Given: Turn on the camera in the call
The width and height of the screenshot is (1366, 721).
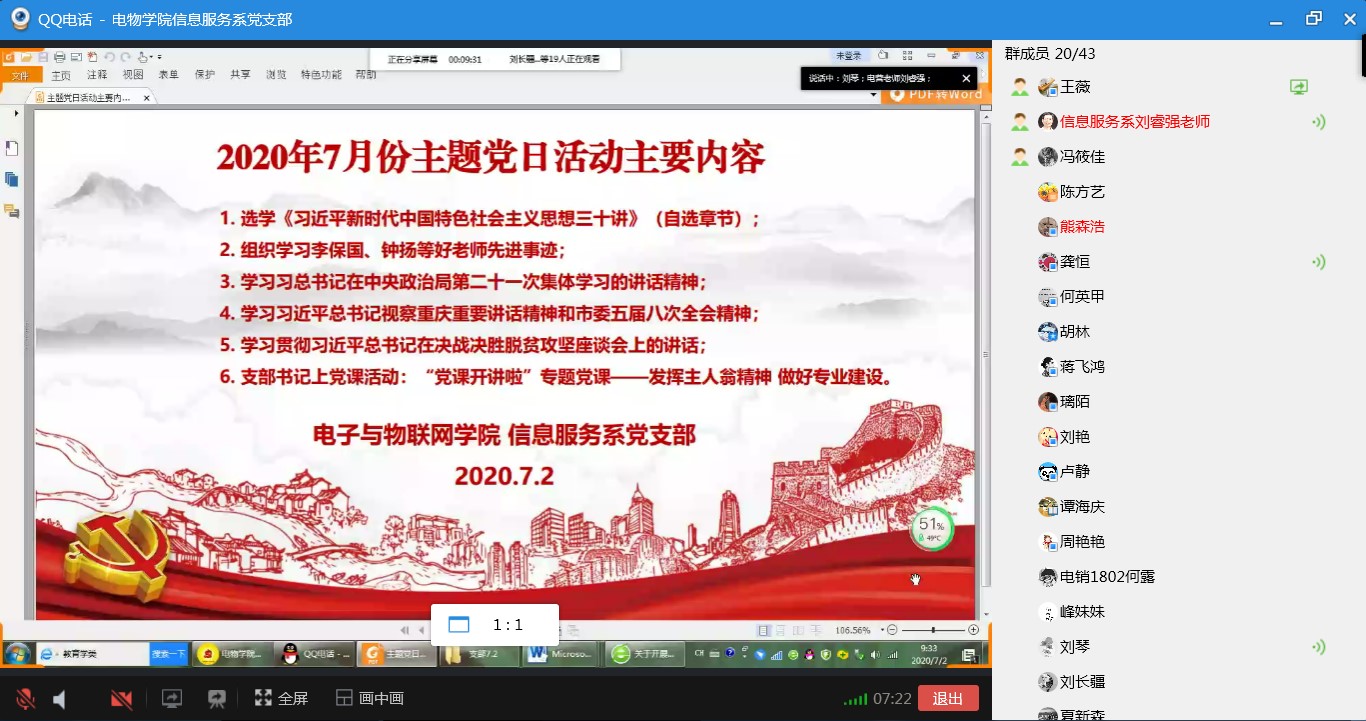Looking at the screenshot, I should pyautogui.click(x=121, y=699).
